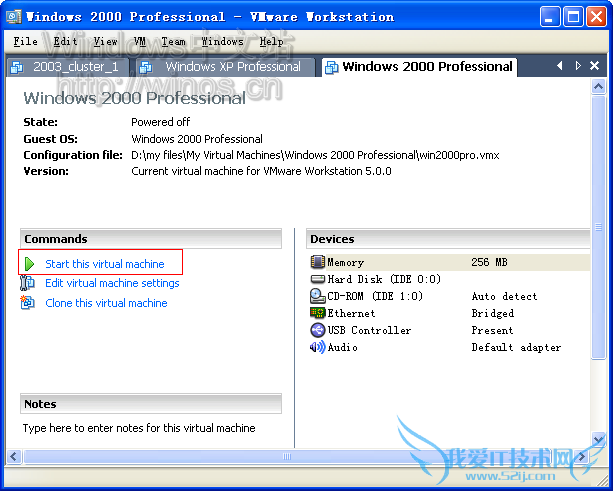
Task: Click Start this virtual machine link
Action: coord(105,264)
